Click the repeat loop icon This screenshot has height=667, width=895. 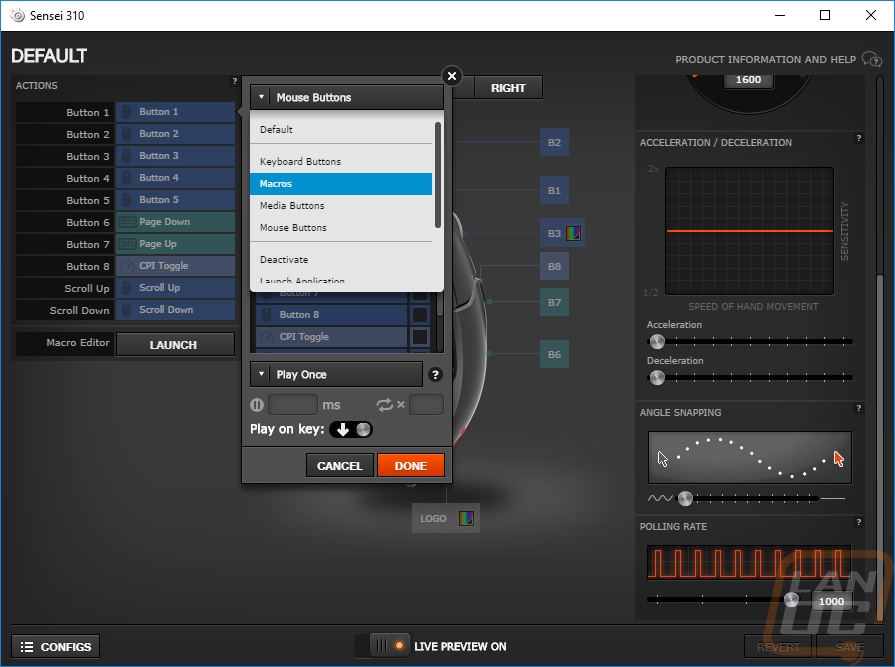coord(385,405)
